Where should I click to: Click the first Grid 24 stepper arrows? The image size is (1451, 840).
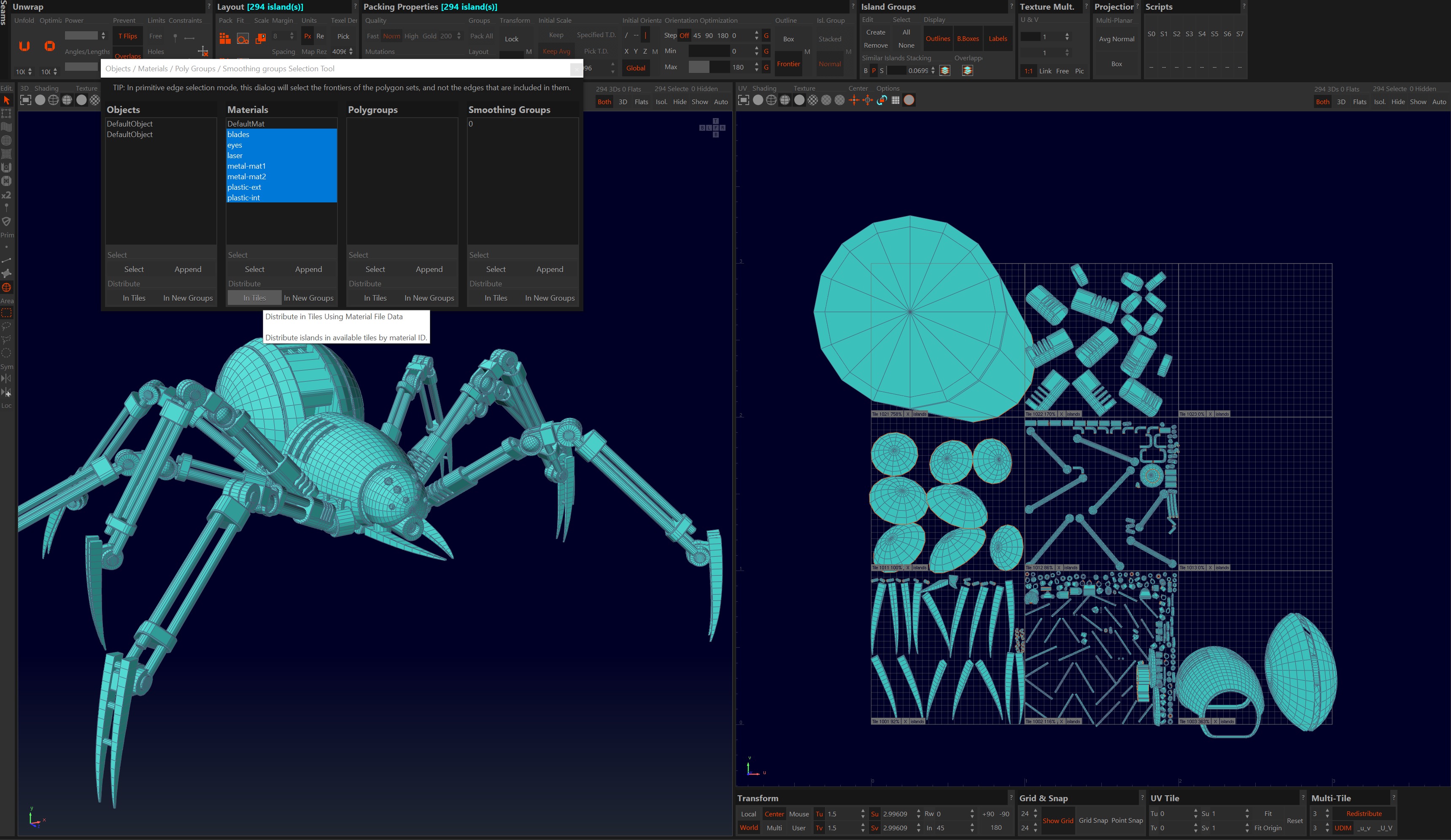coord(1035,814)
